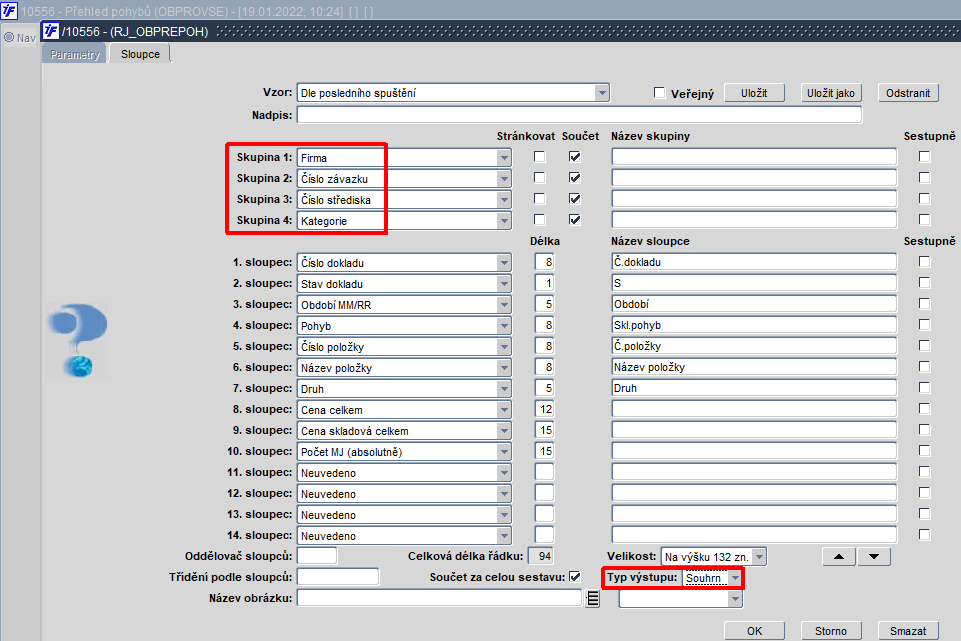Image resolution: width=961 pixels, height=641 pixels.
Task: Confirm with the OK button
Action: click(754, 631)
